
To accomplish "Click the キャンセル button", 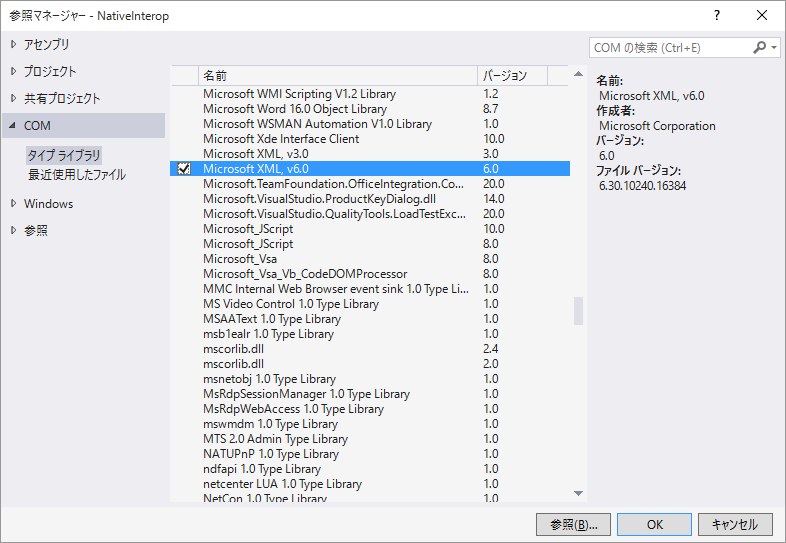I will pyautogui.click(x=735, y=524).
